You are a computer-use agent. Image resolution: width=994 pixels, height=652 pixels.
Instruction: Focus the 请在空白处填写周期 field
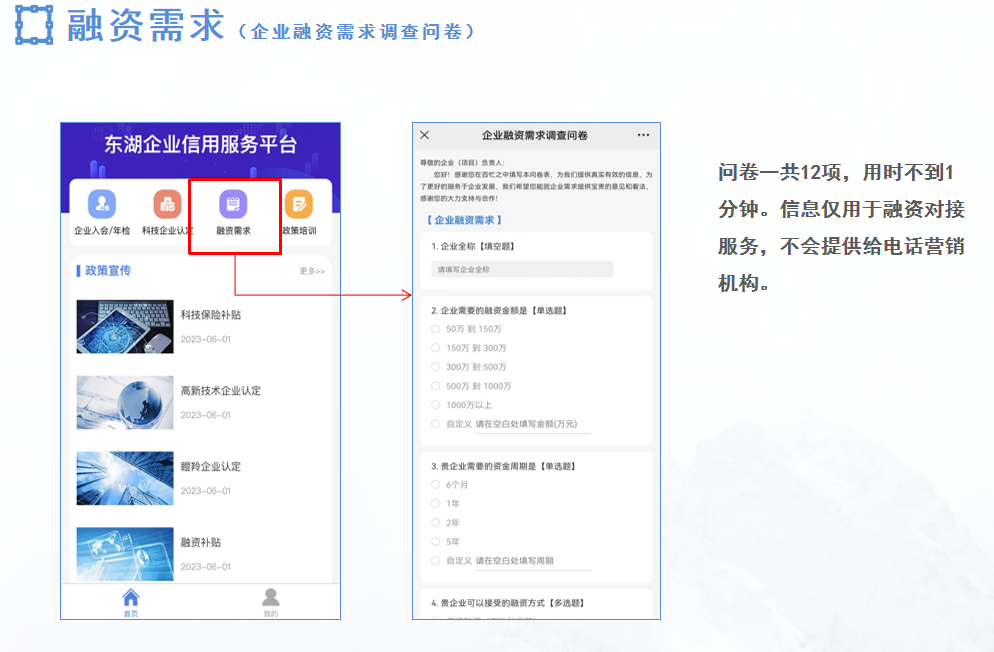point(532,561)
